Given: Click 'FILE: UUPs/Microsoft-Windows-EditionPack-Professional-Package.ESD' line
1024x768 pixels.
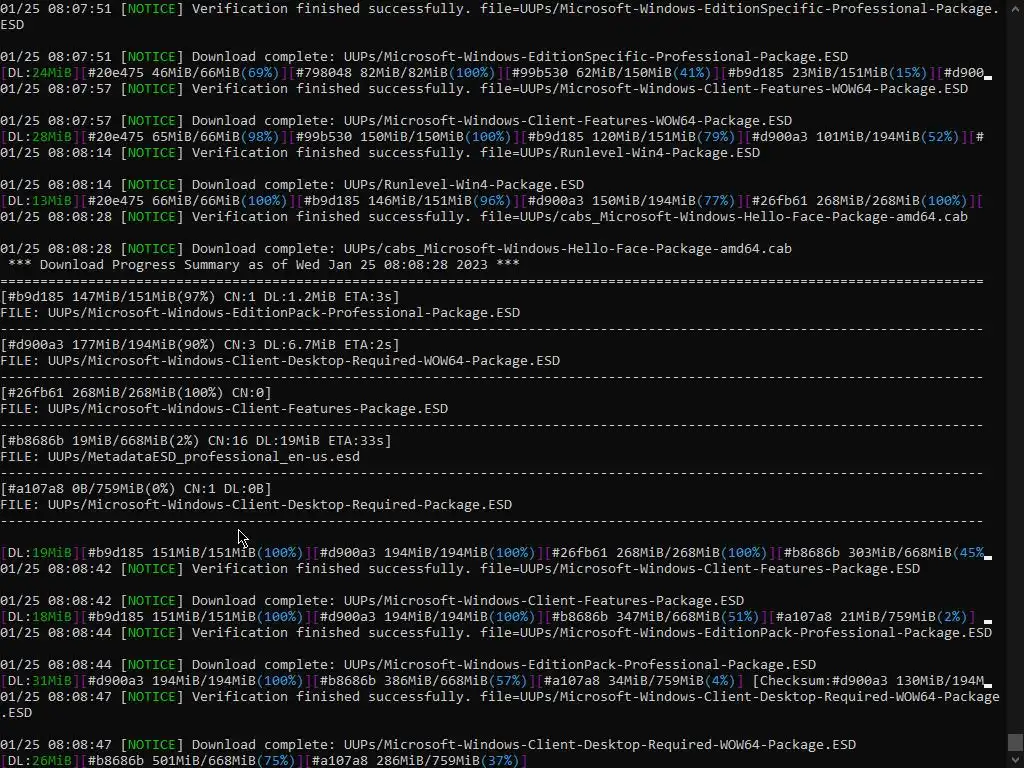Looking at the screenshot, I should (x=260, y=313).
